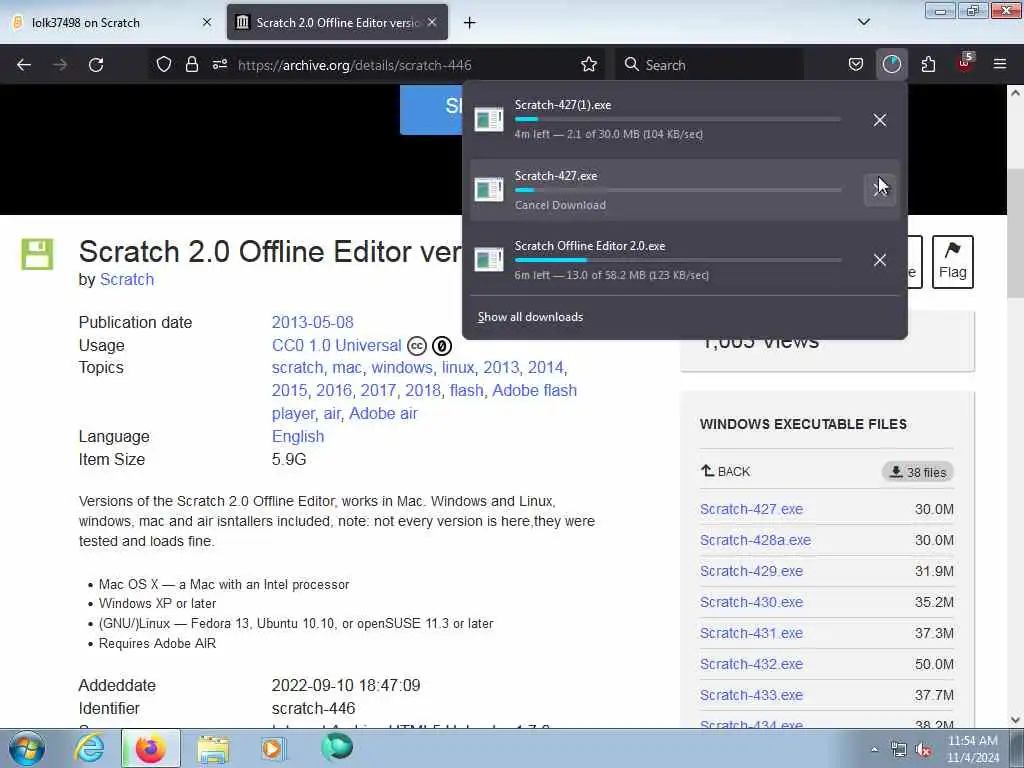
Task: Open publication date 2013-05-08 link
Action: click(312, 323)
